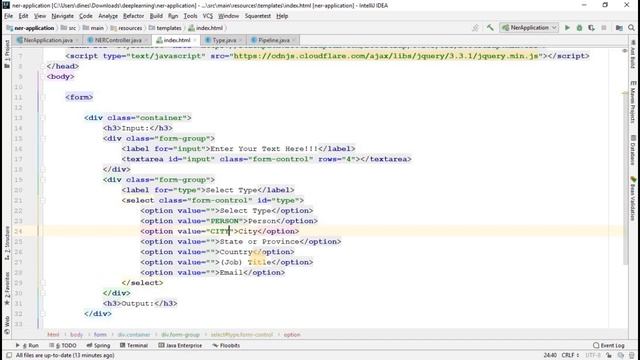
Task: Click ner-application breadcrumb in navigation bar
Action: point(30,28)
